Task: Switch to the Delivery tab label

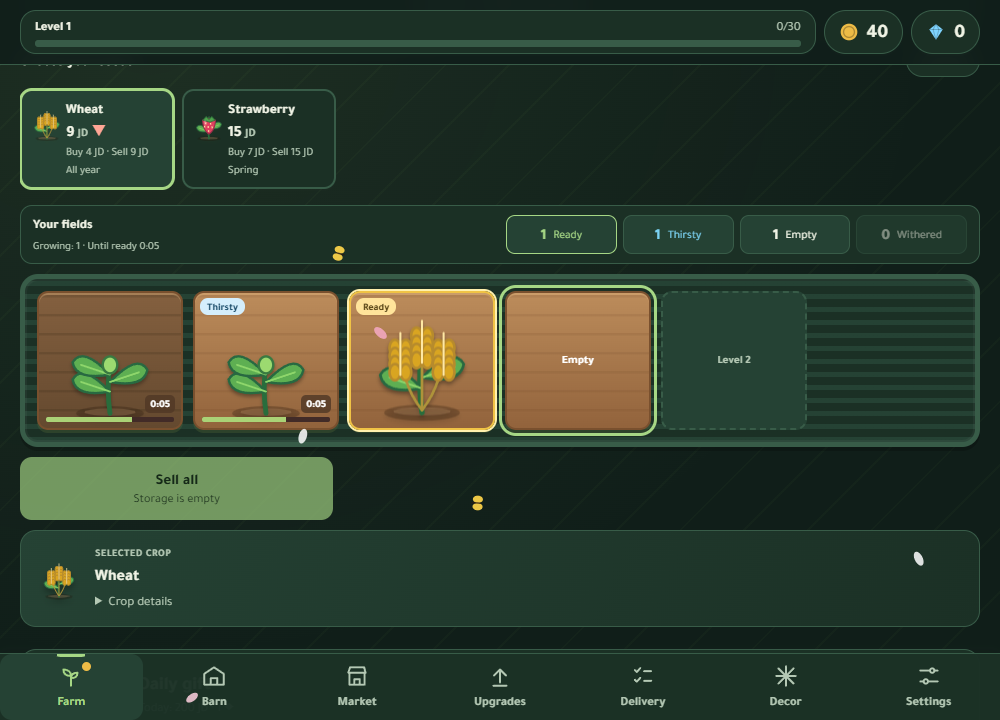Action: 643,701
